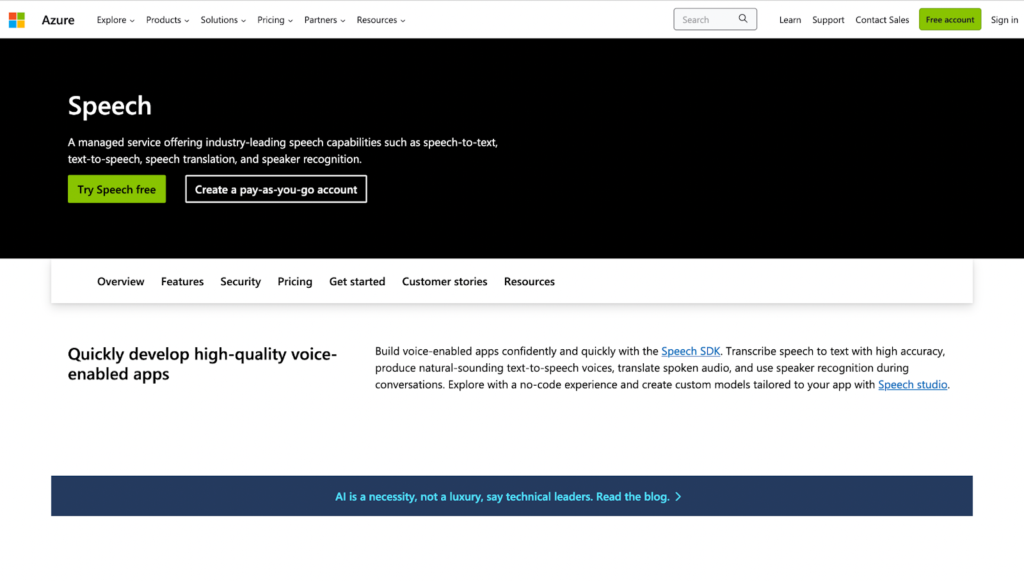Open the Support link in header

828,20
